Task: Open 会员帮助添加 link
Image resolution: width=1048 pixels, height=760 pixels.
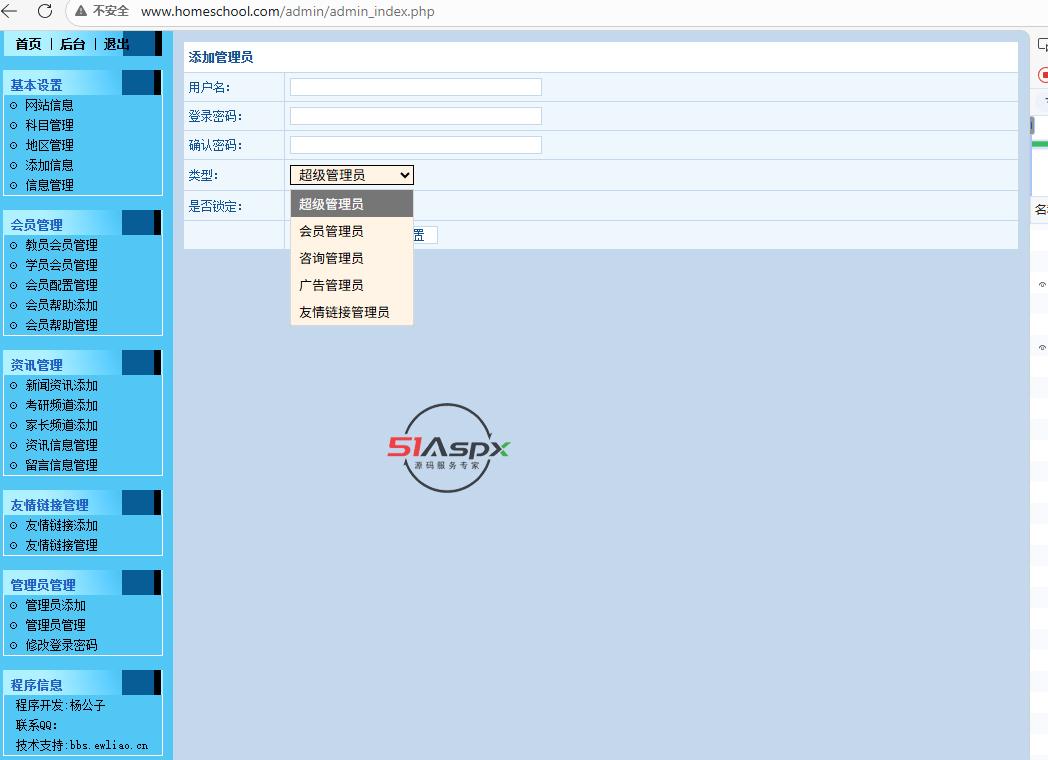Action: (61, 305)
